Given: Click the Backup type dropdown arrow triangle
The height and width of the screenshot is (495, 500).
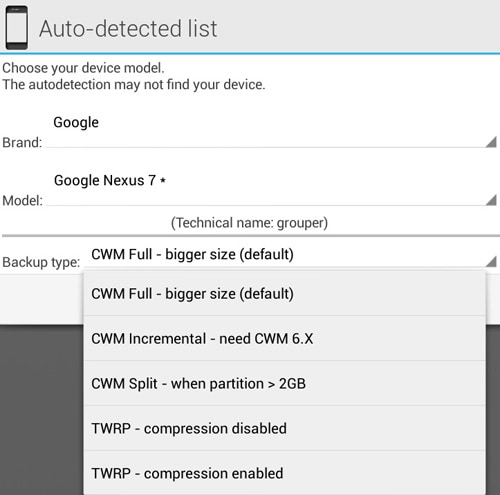Looking at the screenshot, I should click(491, 261).
